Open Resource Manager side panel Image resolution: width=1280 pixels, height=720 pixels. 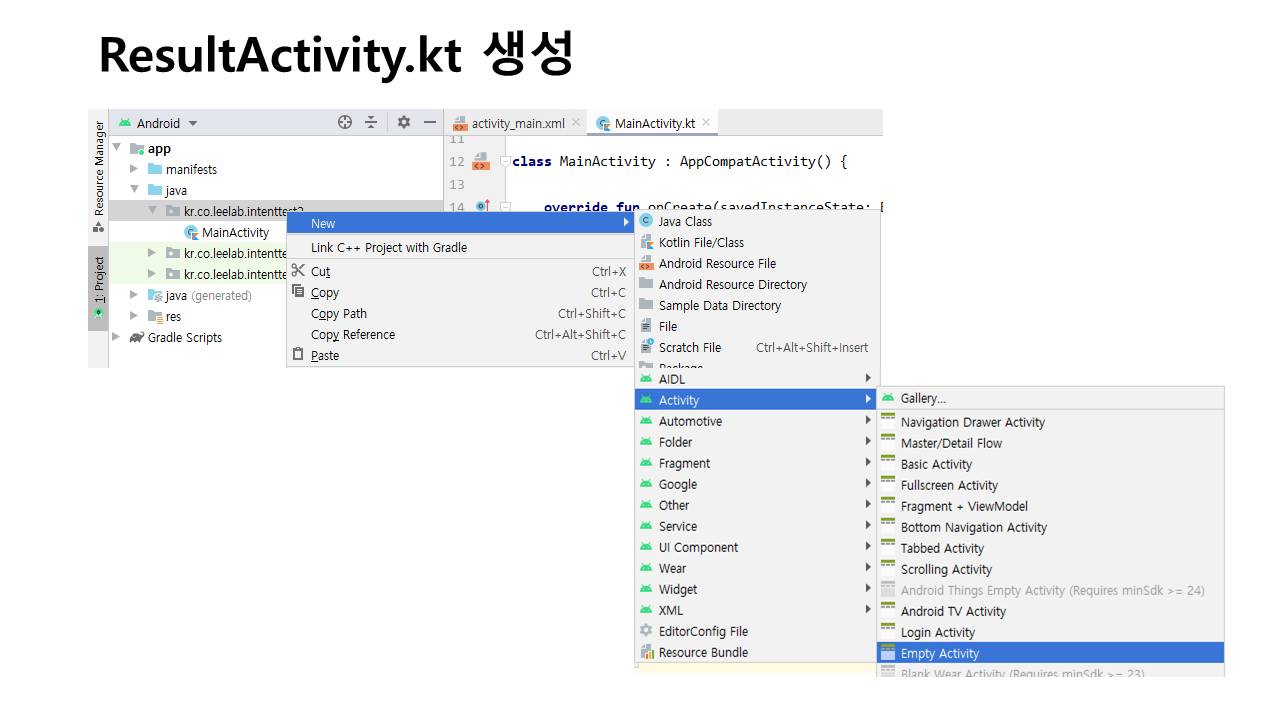[x=98, y=168]
